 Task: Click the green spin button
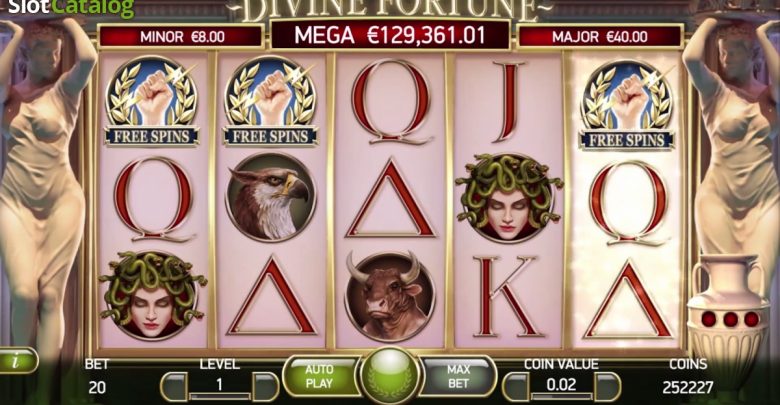[390, 374]
